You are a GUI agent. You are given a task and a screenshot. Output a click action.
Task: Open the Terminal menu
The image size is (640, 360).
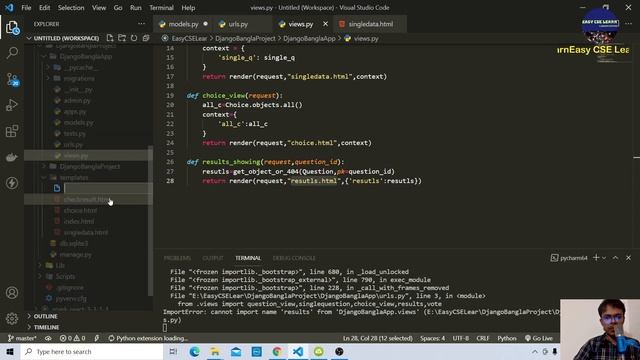pos(161,8)
